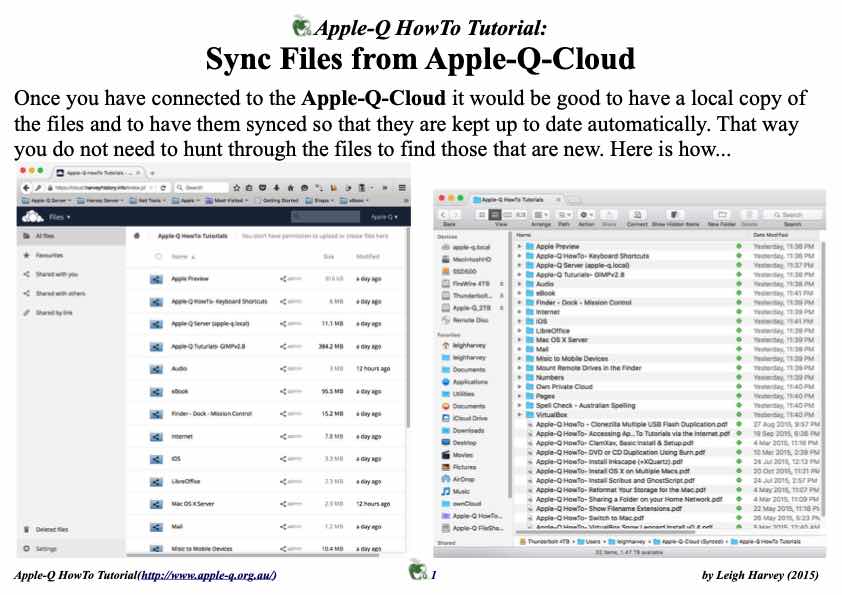Open Deleted files in ownCloud sidebar
The height and width of the screenshot is (595, 842).
coord(46,529)
